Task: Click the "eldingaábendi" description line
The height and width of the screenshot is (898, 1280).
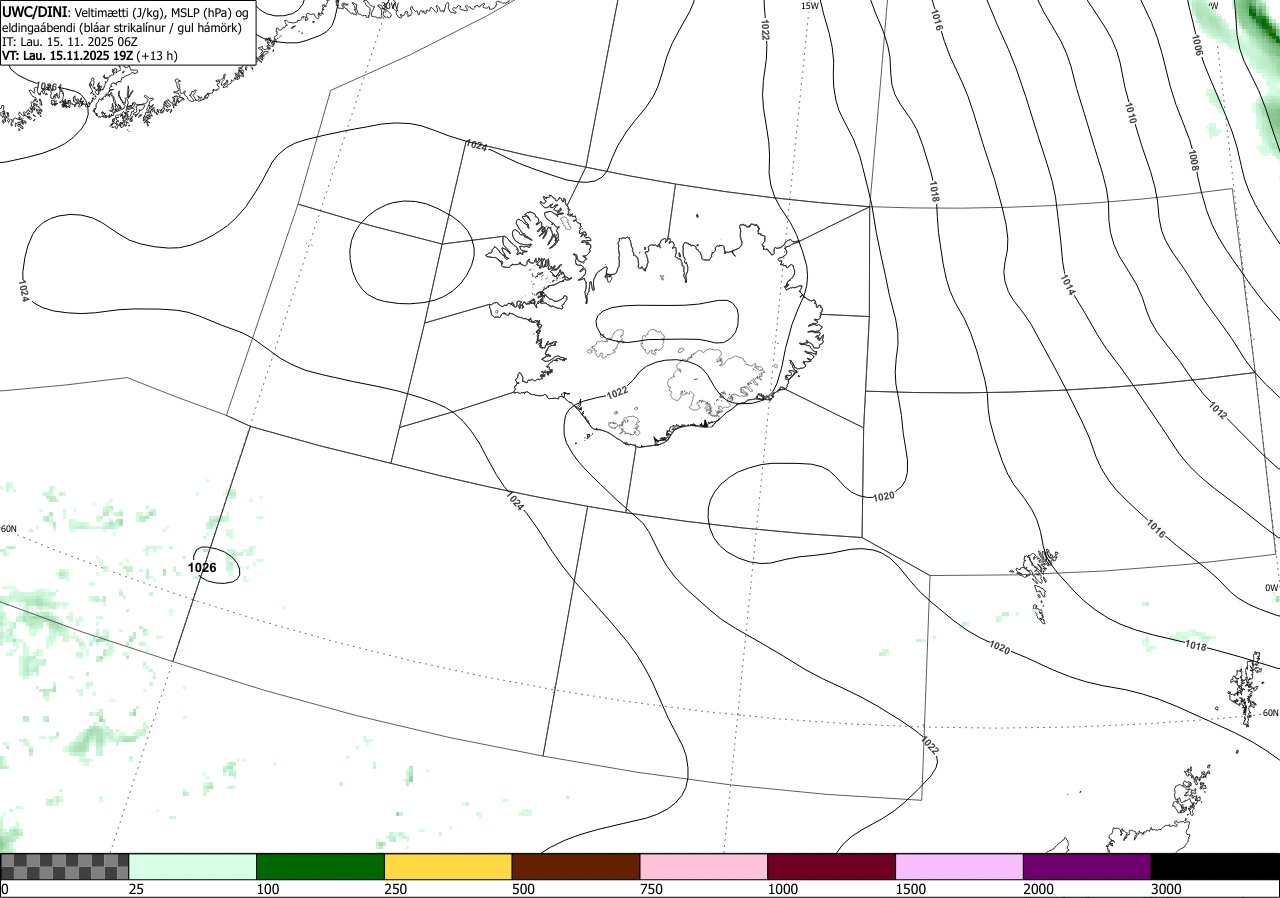Action: coord(121,28)
